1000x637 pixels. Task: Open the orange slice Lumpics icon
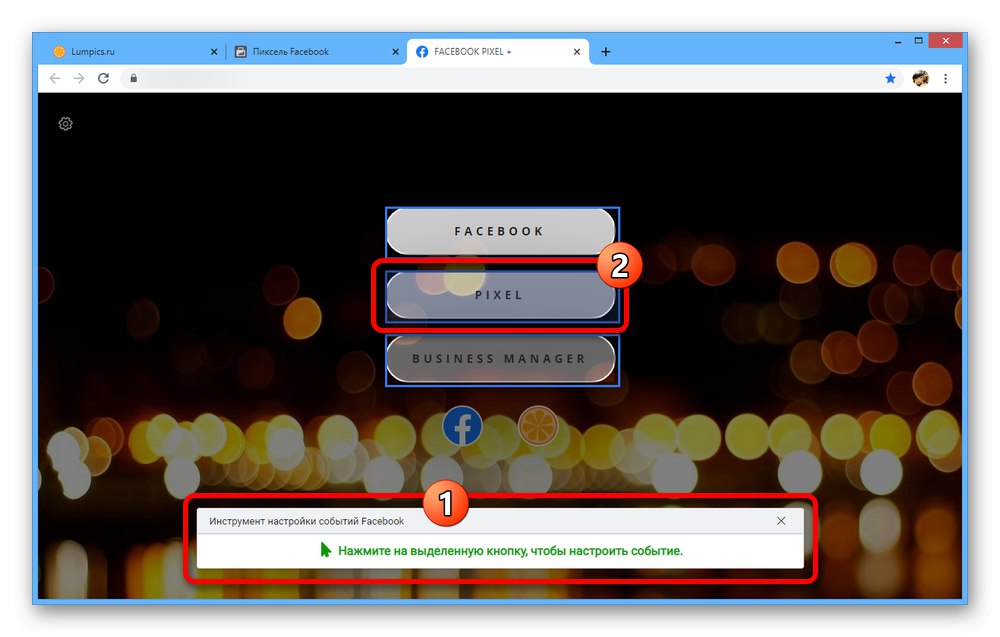(538, 426)
